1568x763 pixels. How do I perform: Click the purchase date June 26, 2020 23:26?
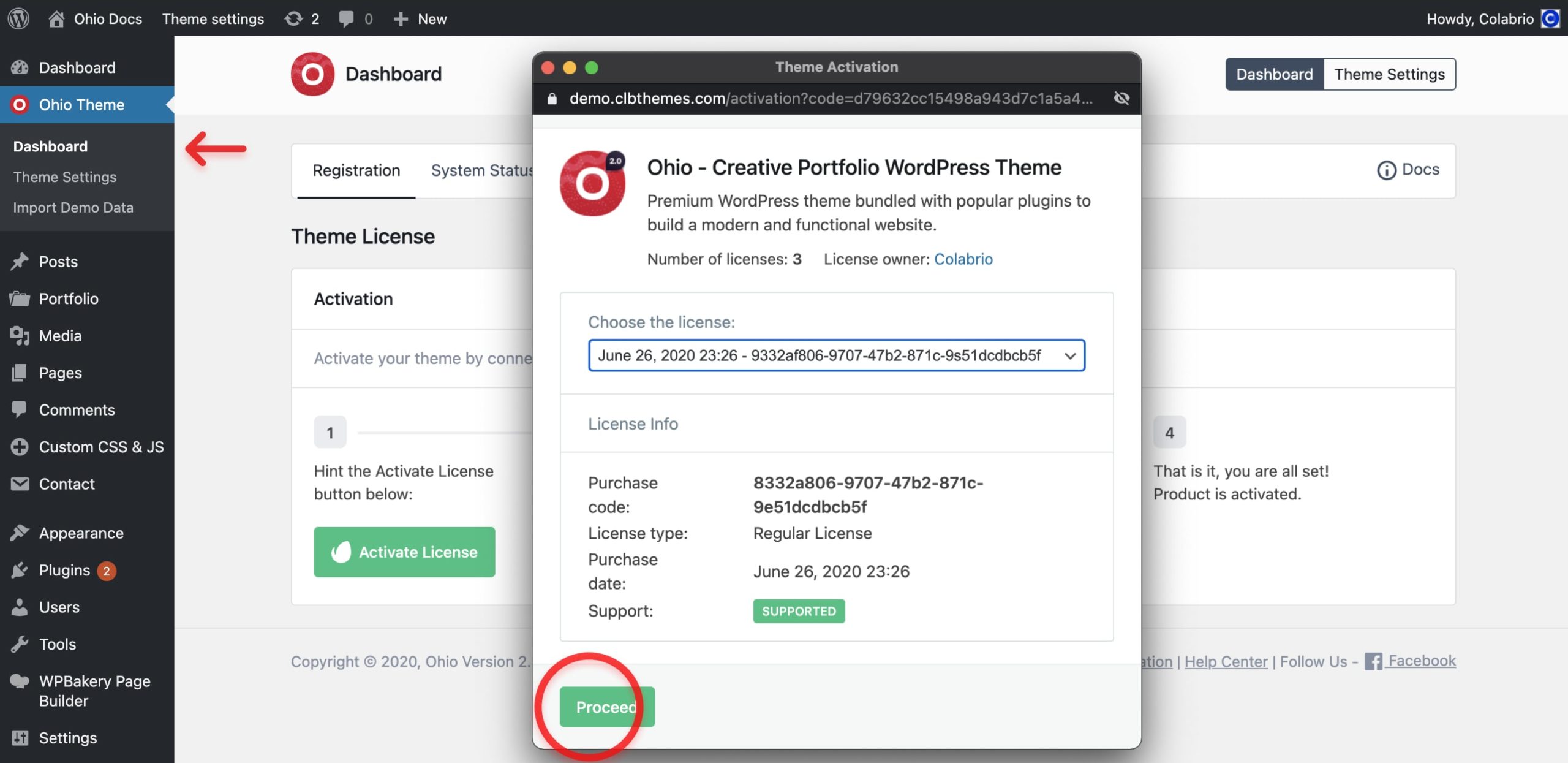[831, 571]
